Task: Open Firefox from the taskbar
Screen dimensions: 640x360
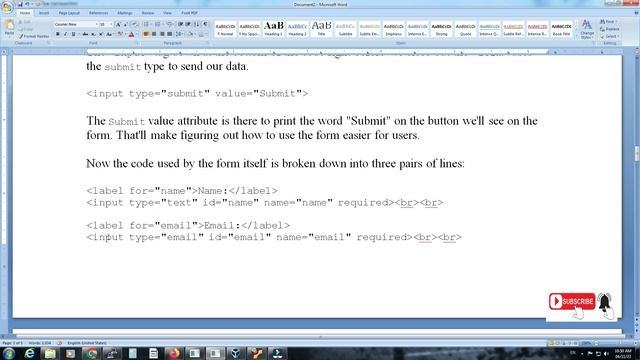Action: pyautogui.click(x=174, y=353)
